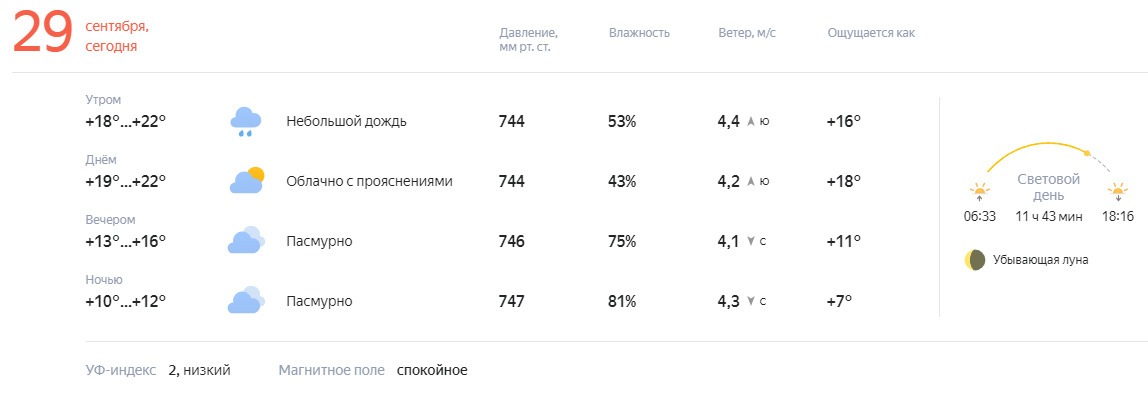Click the sun position dot on daylight arc
The height and width of the screenshot is (395, 1148).
click(x=1087, y=154)
